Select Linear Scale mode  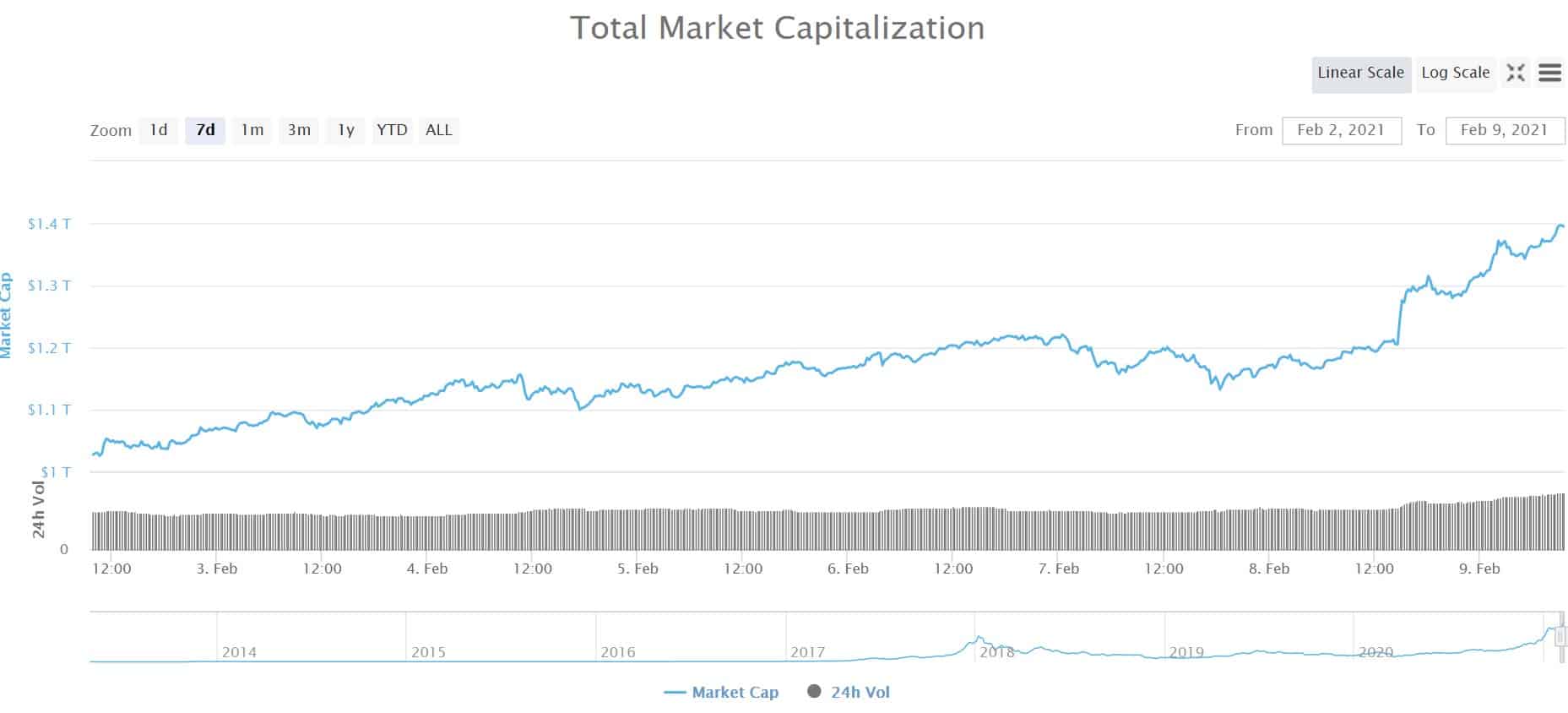[x=1360, y=73]
